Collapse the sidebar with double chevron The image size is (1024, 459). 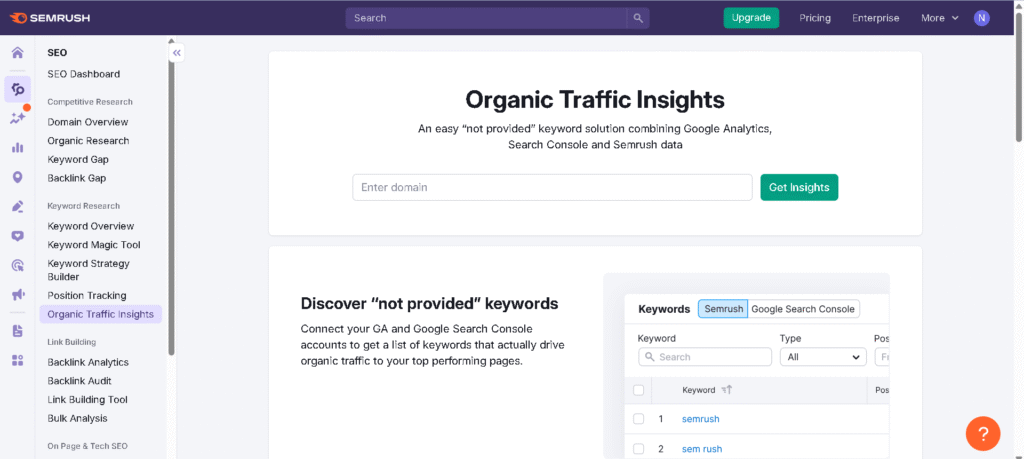[x=177, y=53]
